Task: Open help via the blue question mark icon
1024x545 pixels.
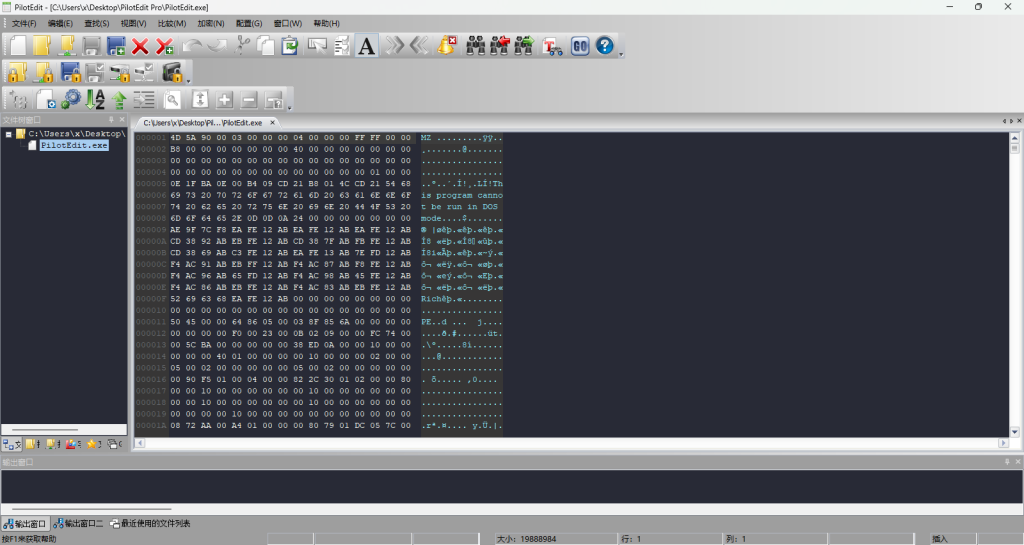Action: coord(605,46)
